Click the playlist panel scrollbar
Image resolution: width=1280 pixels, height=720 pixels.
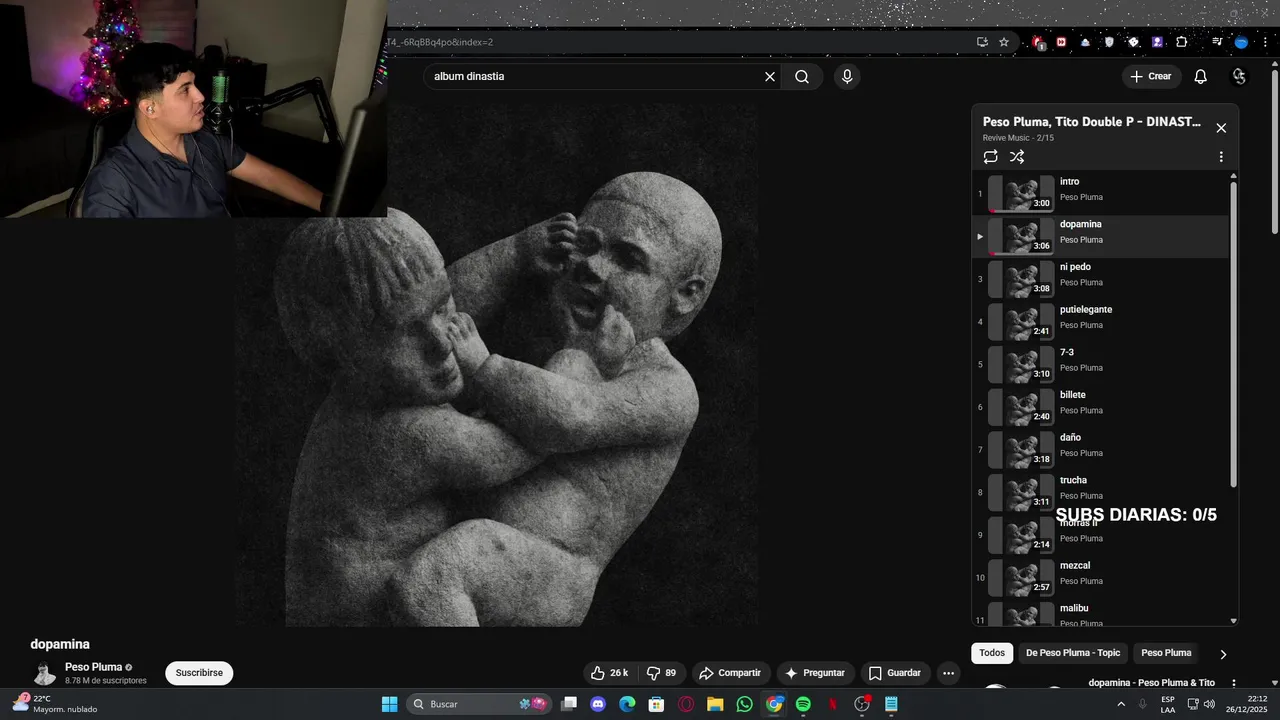[1233, 335]
